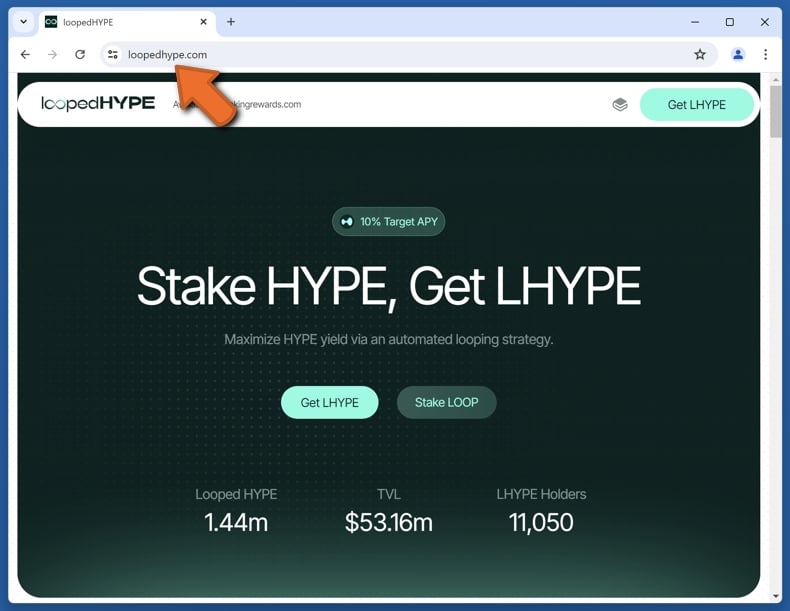Close the loopedHYPE tab

coord(204,22)
